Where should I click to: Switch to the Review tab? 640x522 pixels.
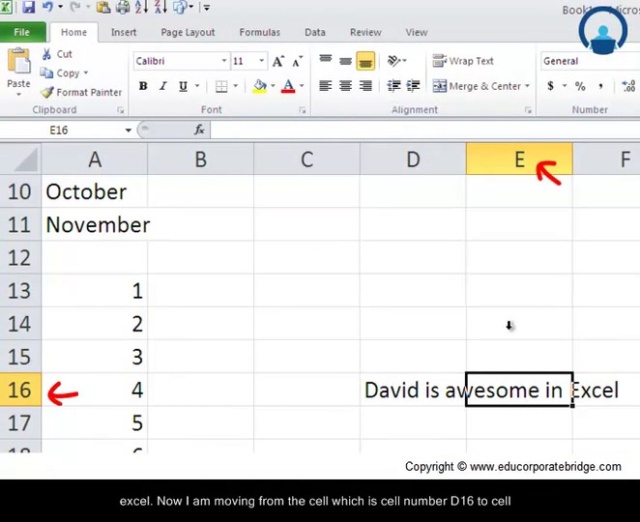point(365,32)
